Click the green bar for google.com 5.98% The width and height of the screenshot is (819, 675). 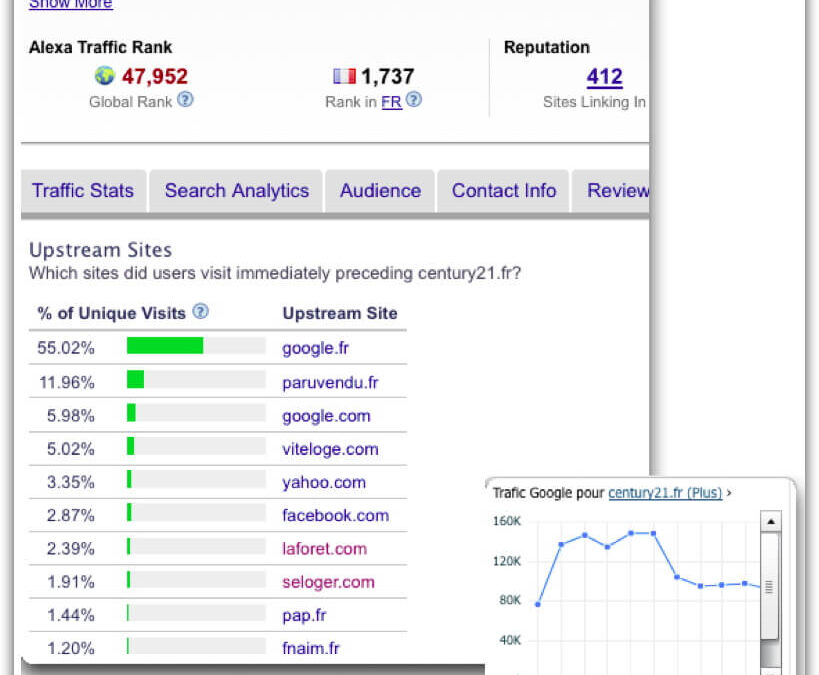coord(131,413)
